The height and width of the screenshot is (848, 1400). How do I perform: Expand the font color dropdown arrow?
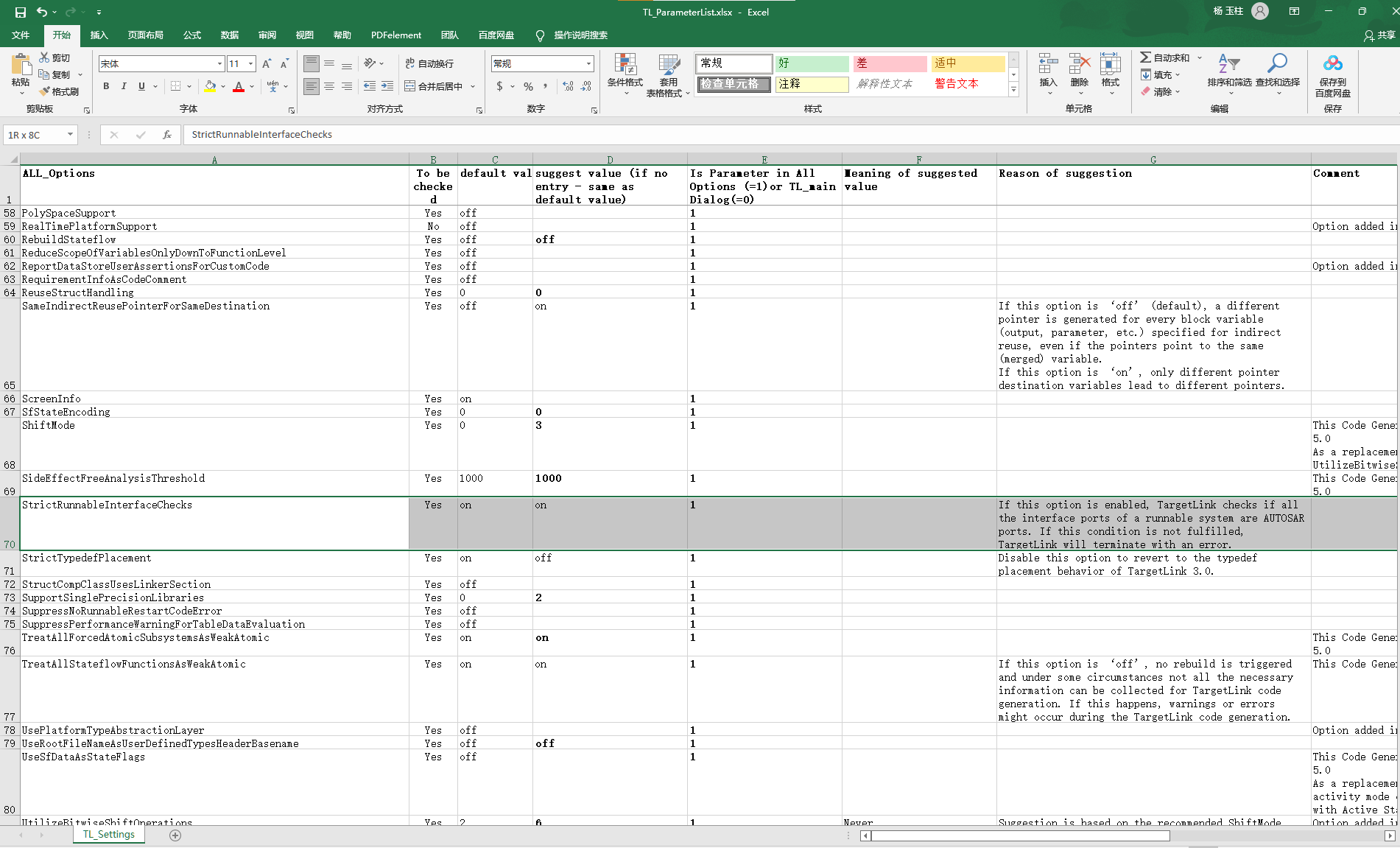(x=251, y=86)
